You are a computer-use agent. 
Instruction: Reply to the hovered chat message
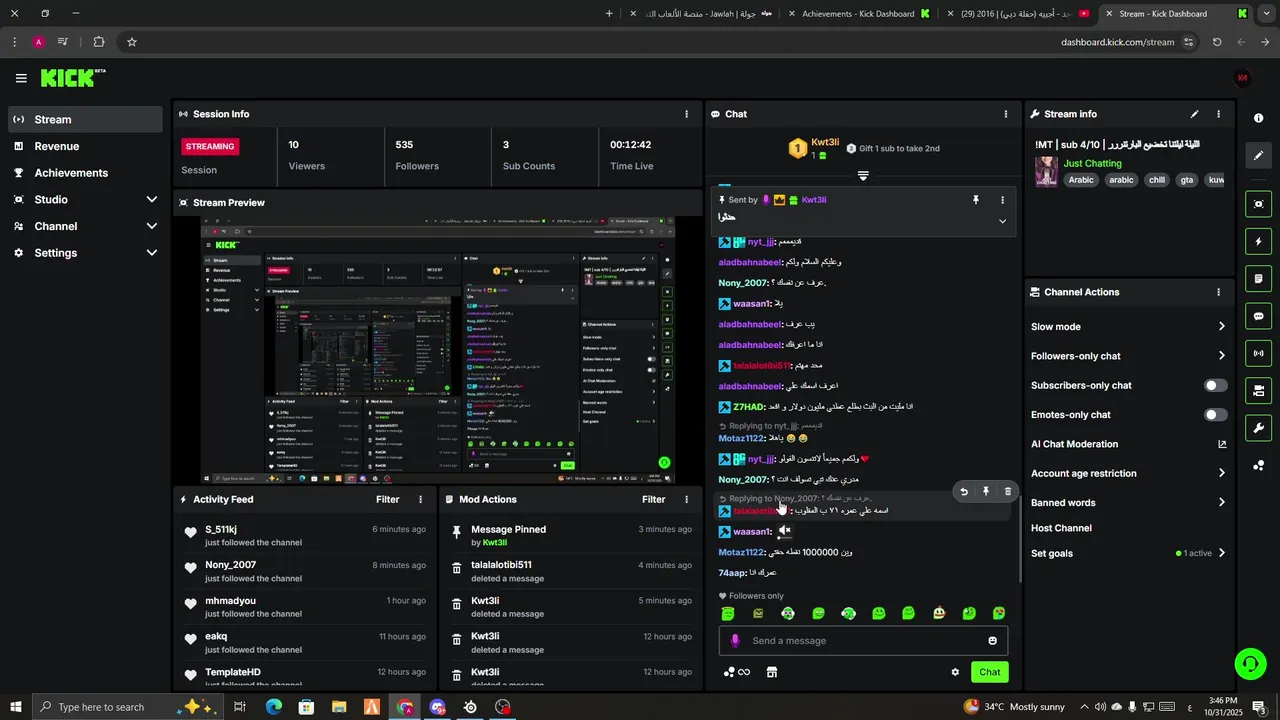[964, 491]
